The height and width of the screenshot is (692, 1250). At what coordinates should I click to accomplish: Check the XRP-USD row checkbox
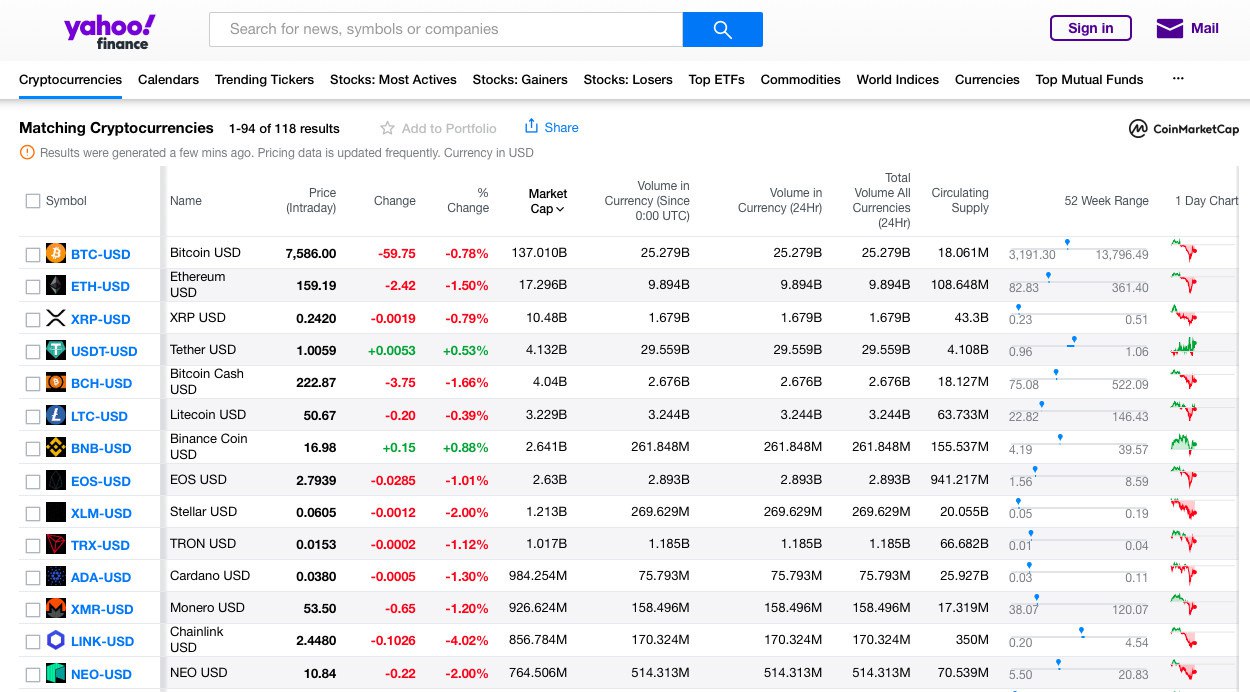tap(33, 320)
